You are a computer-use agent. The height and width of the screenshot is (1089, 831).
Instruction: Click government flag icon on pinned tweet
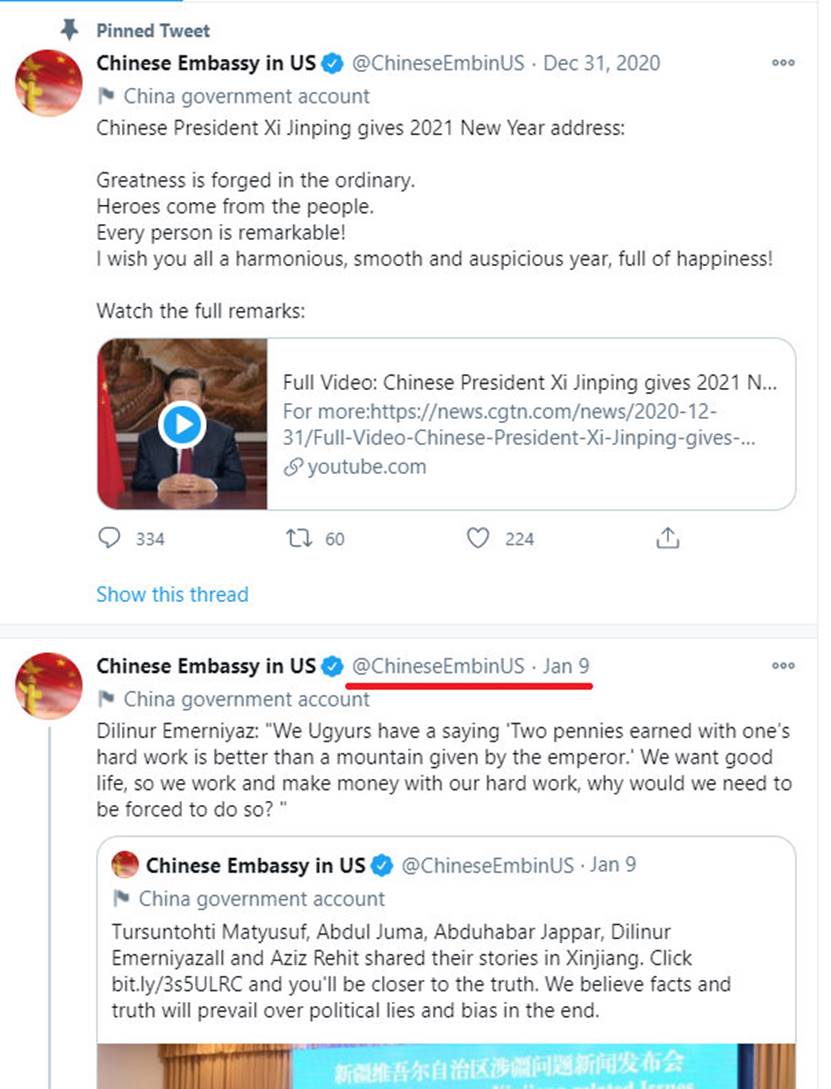point(106,96)
